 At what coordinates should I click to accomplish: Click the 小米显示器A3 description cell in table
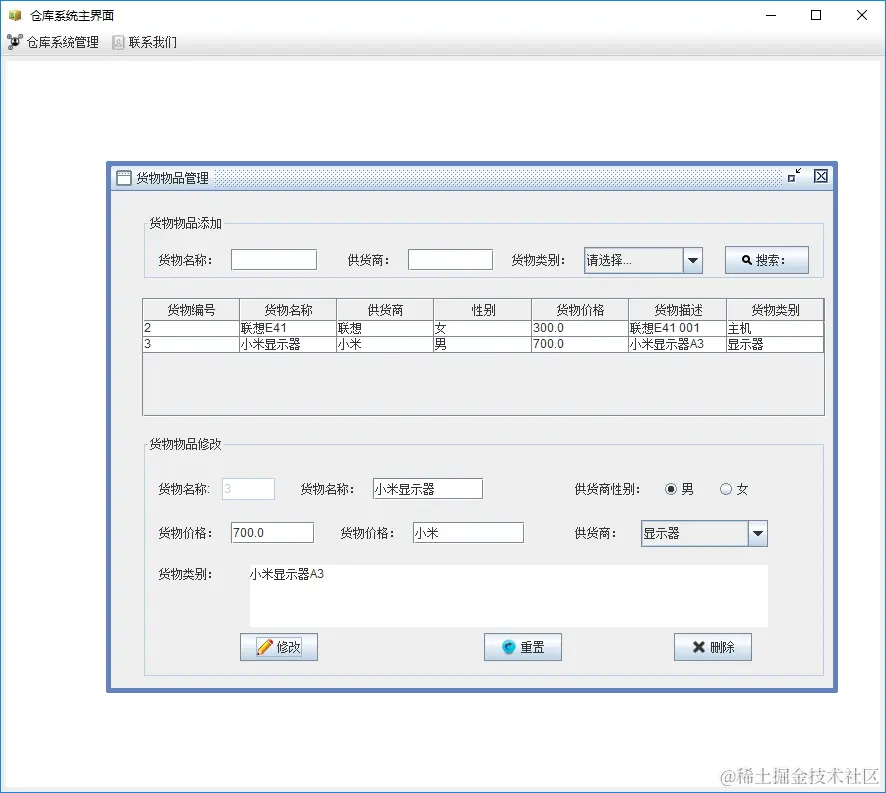(x=678, y=344)
